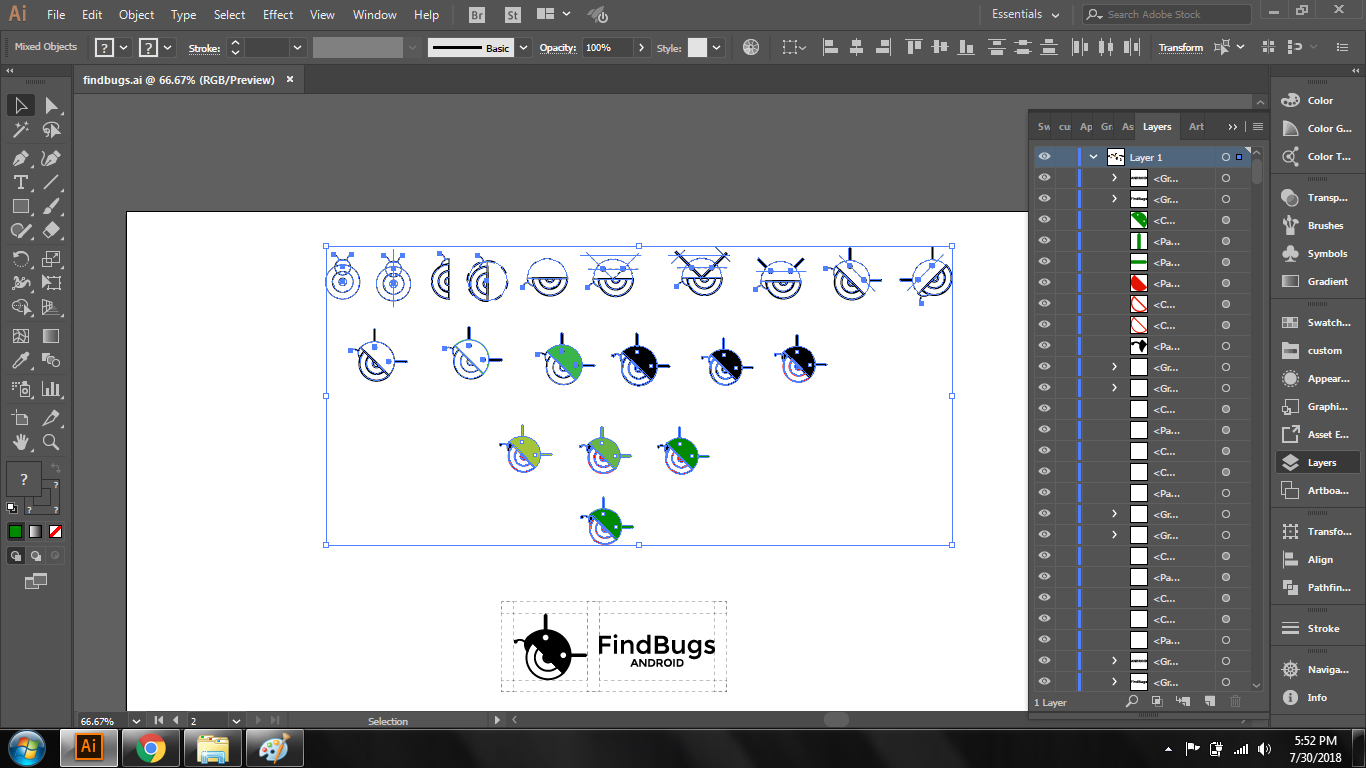Open the Opacity dropdown arrow

[x=640, y=47]
